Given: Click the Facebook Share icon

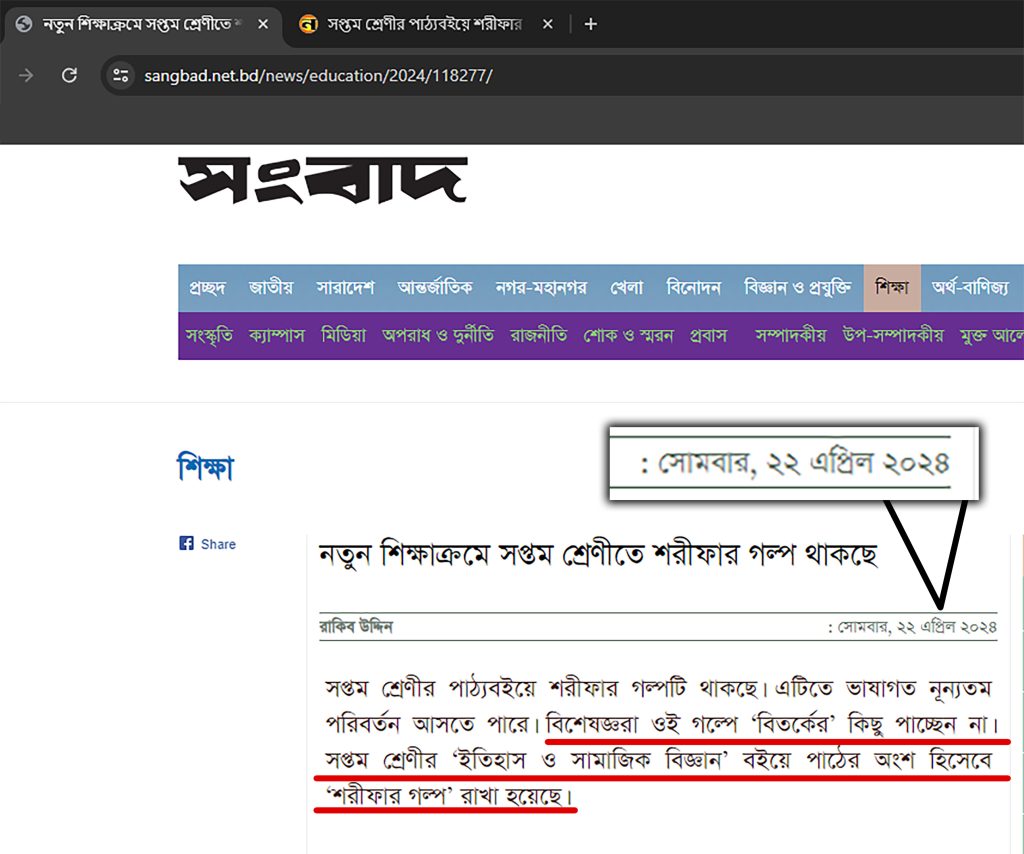Looking at the screenshot, I should [186, 543].
